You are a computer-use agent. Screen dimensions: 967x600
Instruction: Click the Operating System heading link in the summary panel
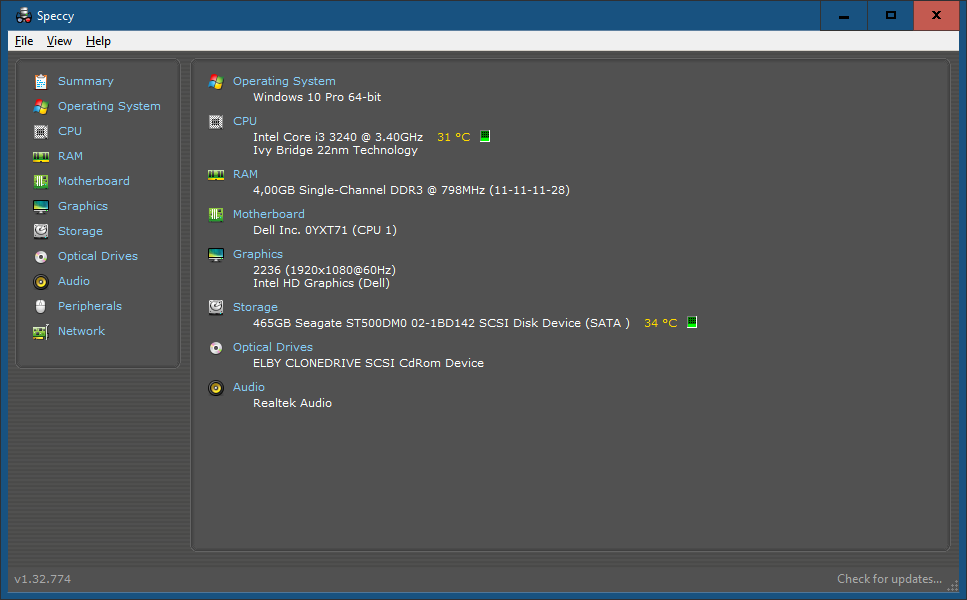[x=284, y=81]
